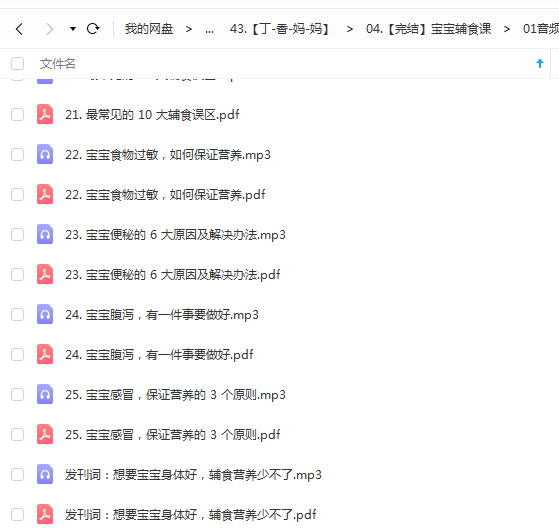Check the select-all checkbox beside 文件名
The height and width of the screenshot is (528, 559).
(x=17, y=64)
